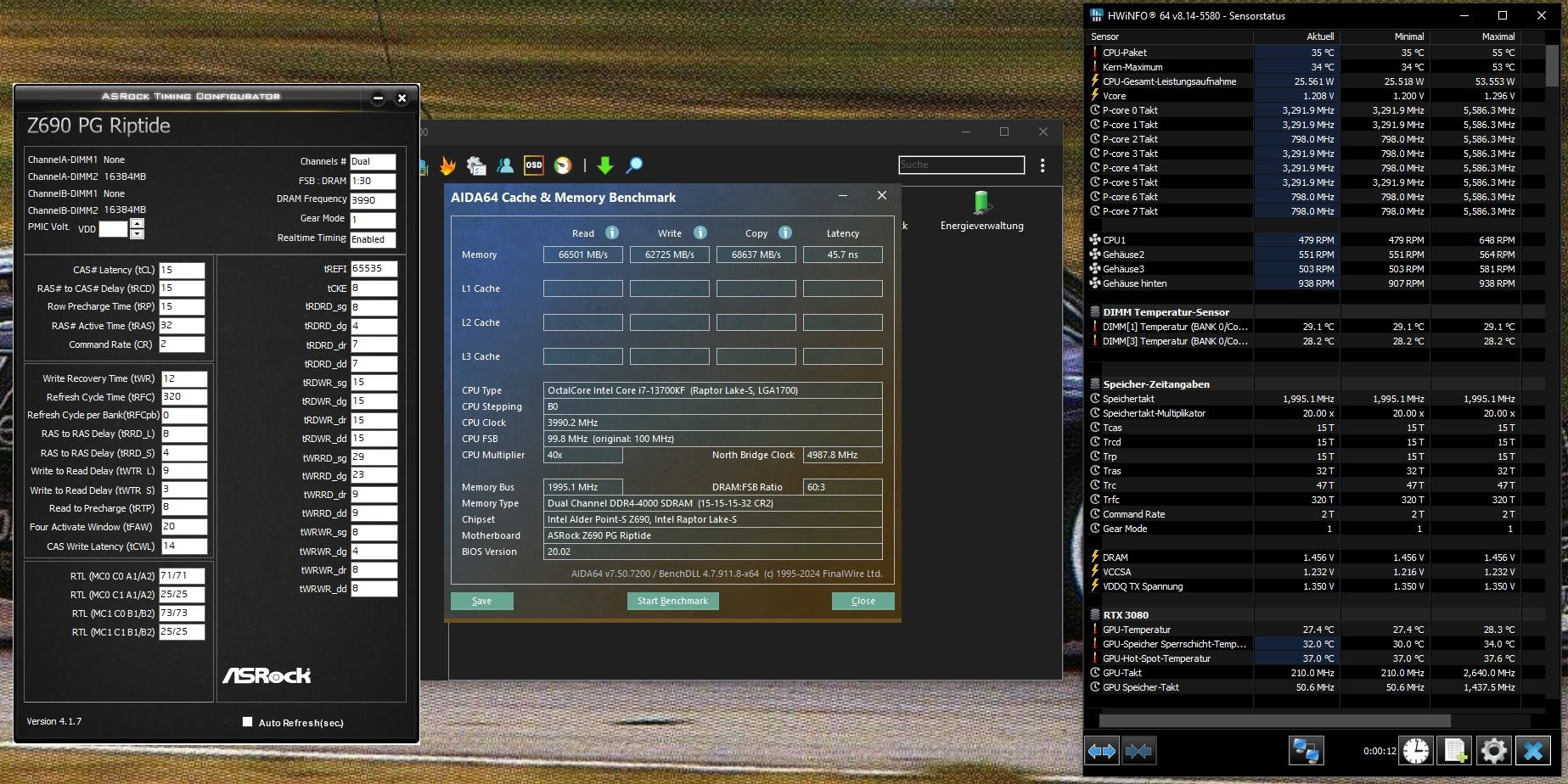Click the Minimal column header
Screen dimensions: 1568x784
(x=1385, y=36)
